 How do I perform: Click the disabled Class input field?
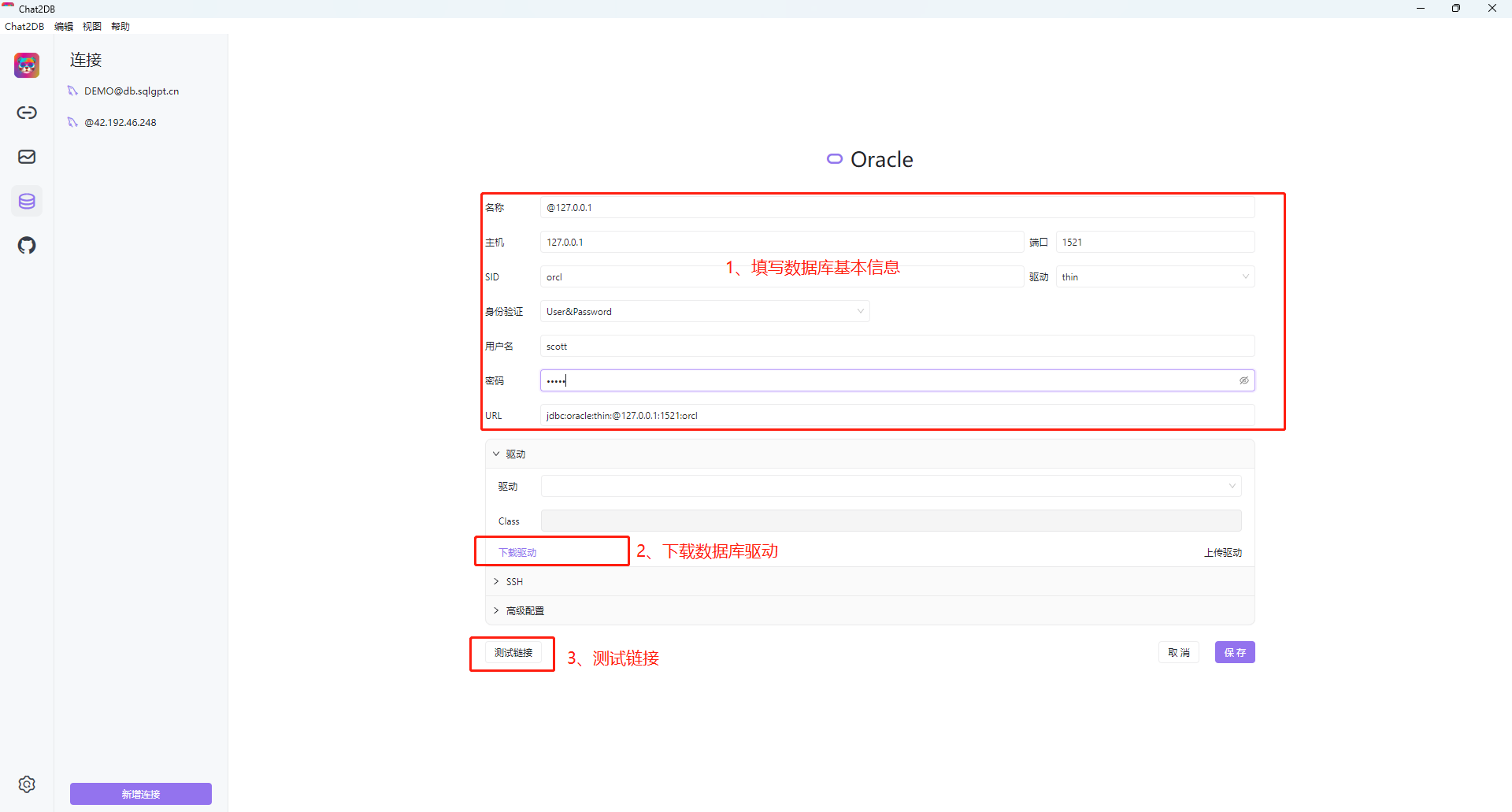point(891,521)
